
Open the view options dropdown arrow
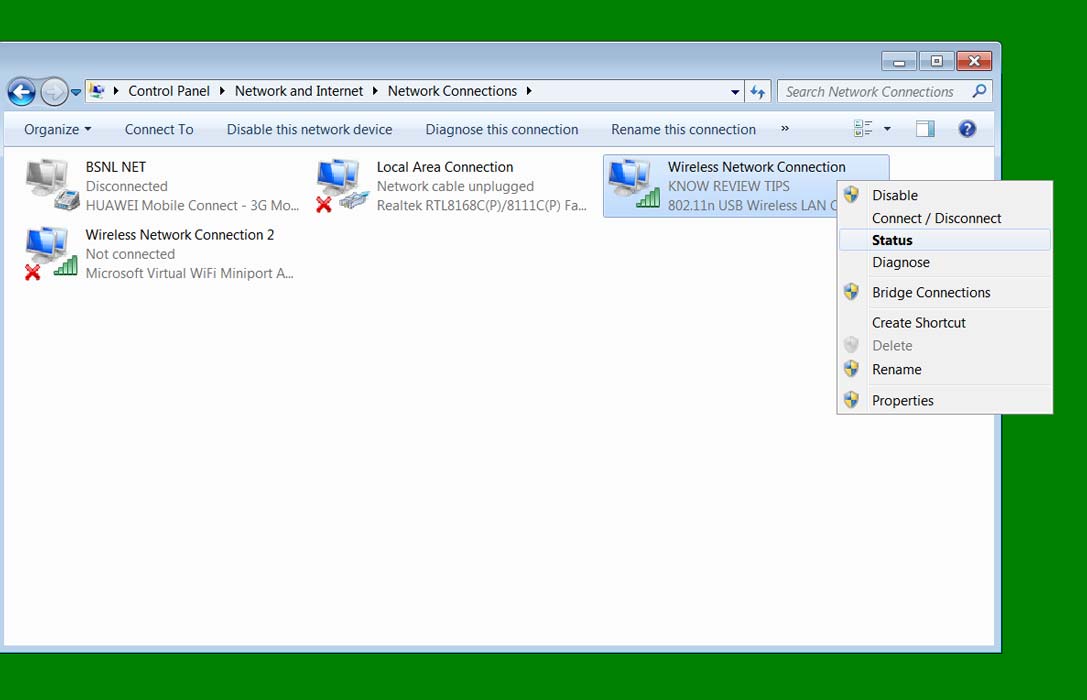pos(887,129)
